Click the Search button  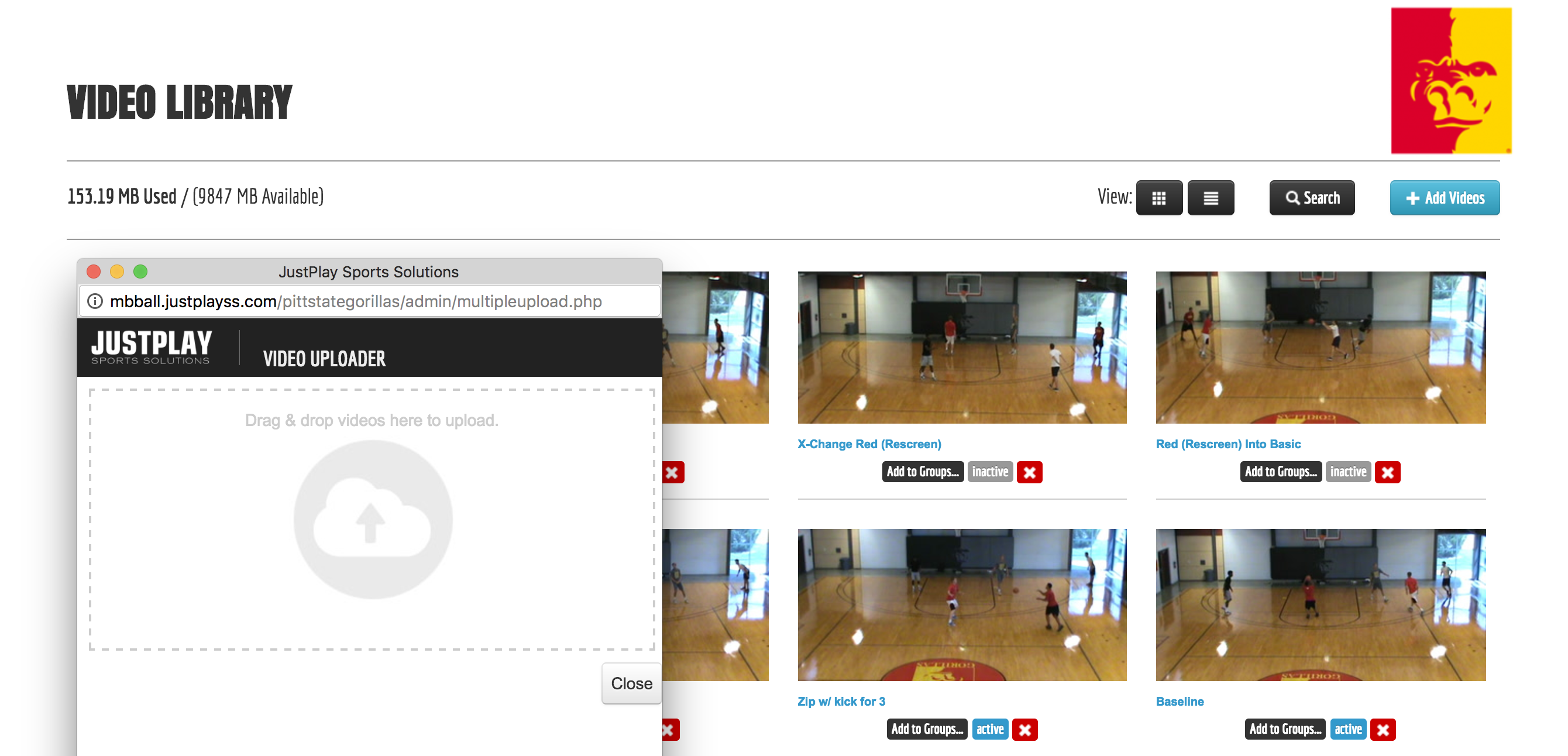[x=1312, y=198]
